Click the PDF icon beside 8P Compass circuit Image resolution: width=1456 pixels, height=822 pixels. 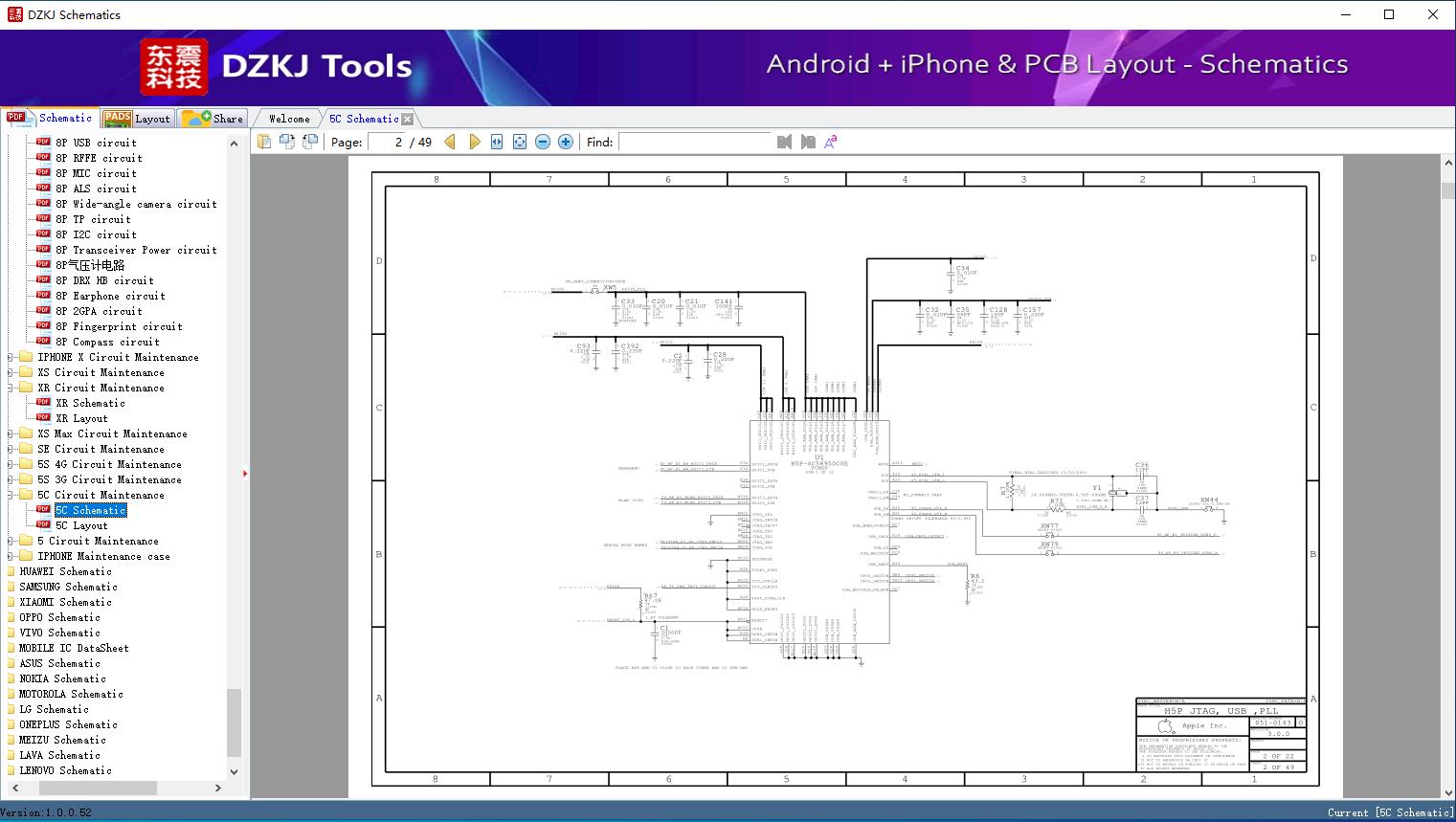point(43,342)
